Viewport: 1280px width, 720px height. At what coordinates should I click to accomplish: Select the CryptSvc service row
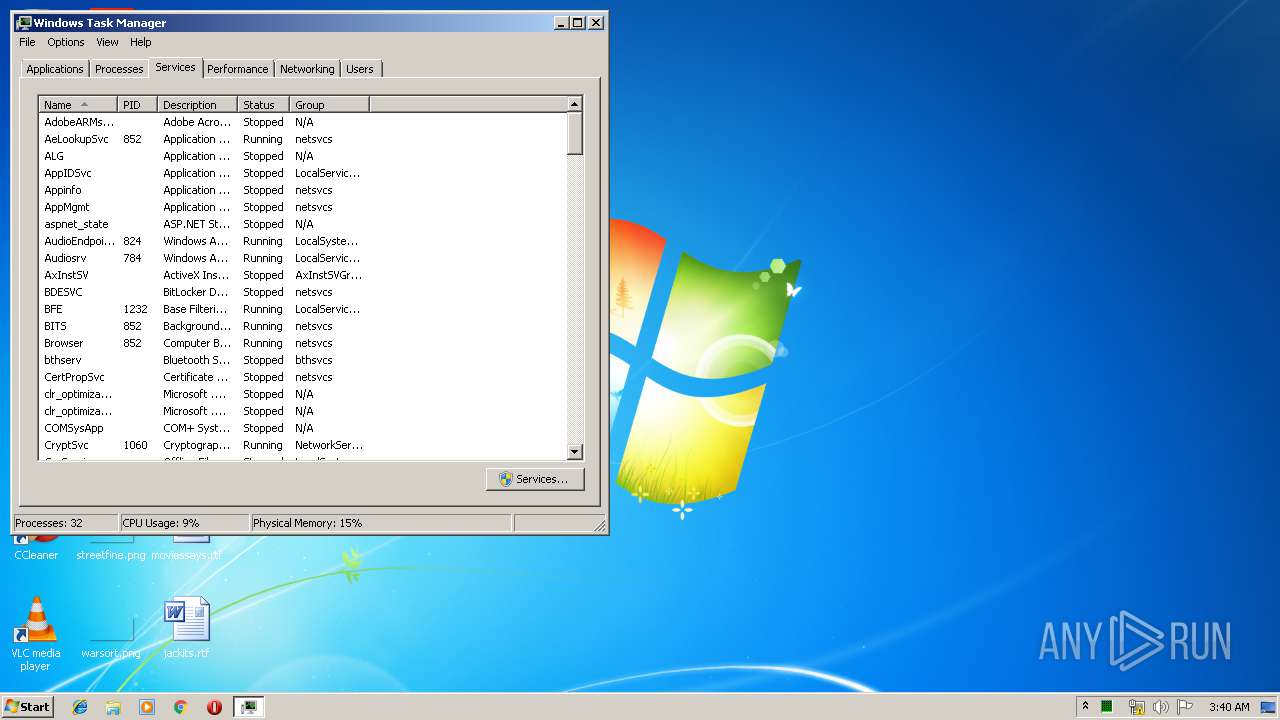(x=302, y=445)
